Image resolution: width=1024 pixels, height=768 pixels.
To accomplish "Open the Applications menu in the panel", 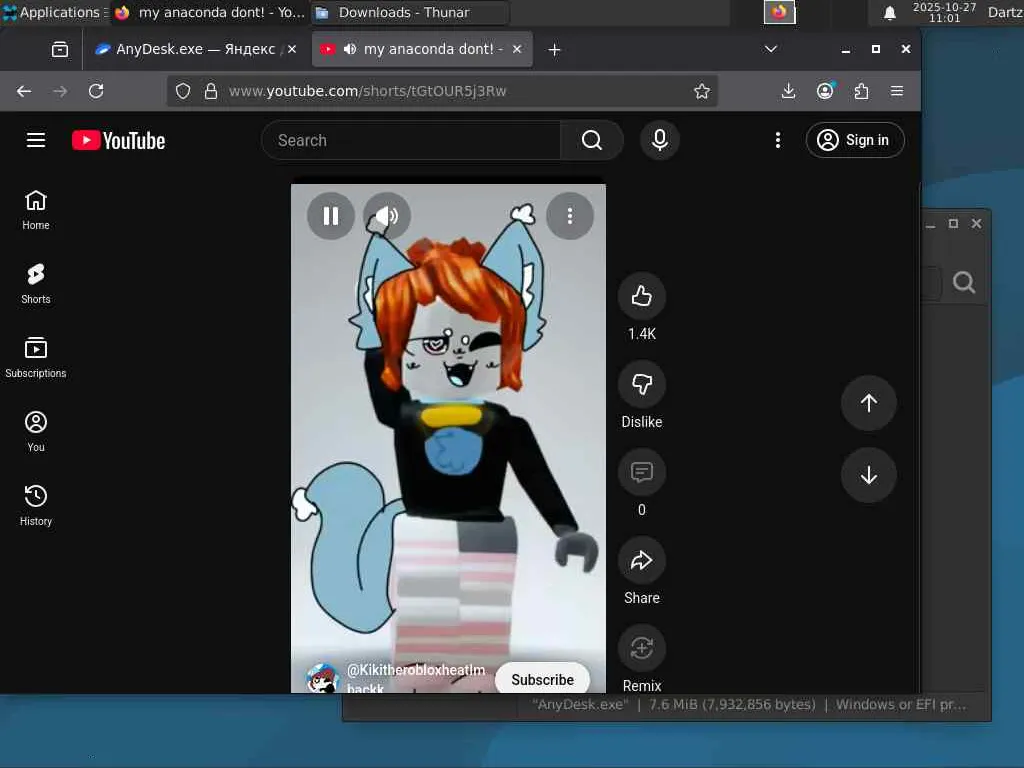I will point(55,12).
